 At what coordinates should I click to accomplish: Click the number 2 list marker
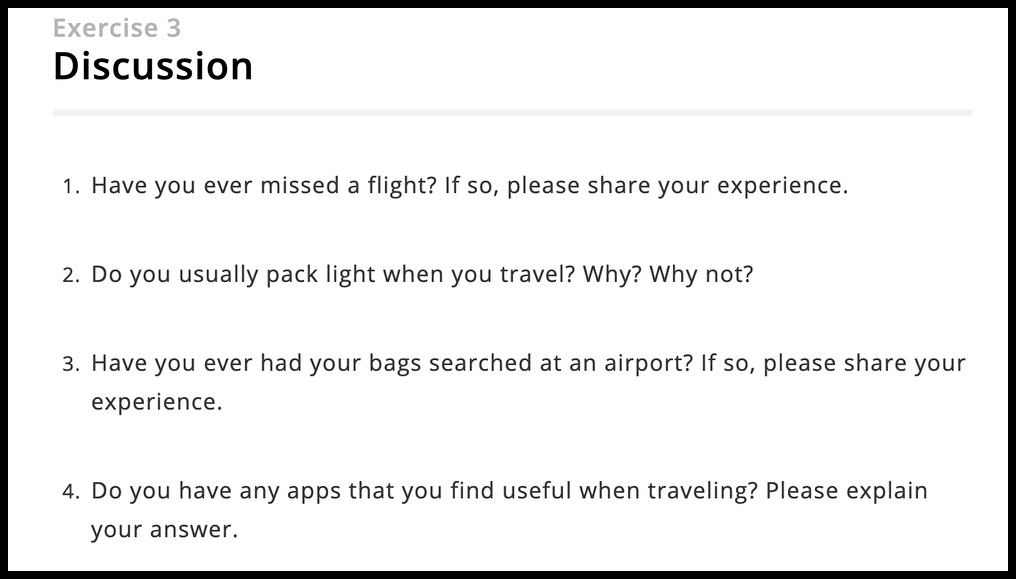coord(71,276)
